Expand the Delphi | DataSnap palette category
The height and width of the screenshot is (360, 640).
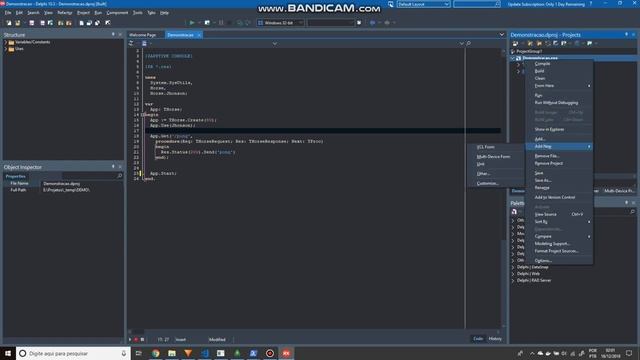click(x=513, y=267)
